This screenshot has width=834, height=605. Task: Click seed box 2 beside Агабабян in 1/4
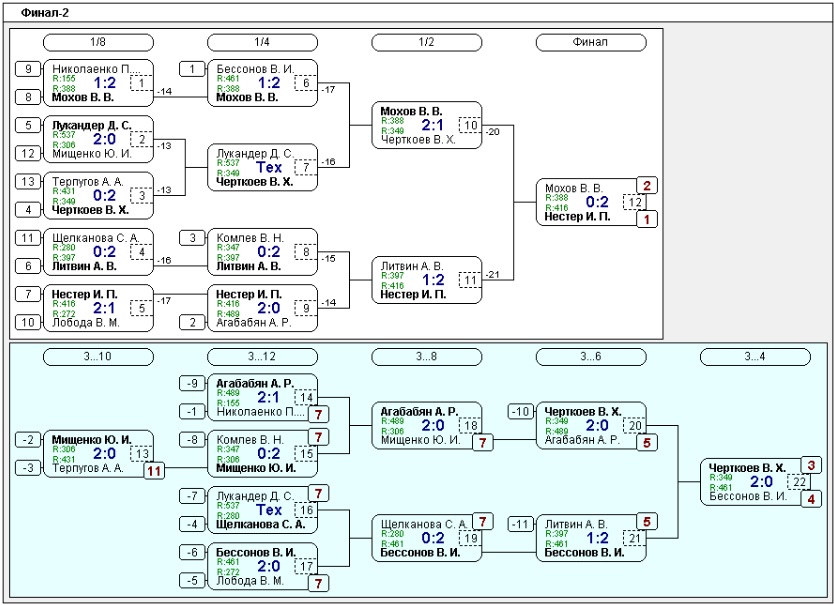pos(193,322)
